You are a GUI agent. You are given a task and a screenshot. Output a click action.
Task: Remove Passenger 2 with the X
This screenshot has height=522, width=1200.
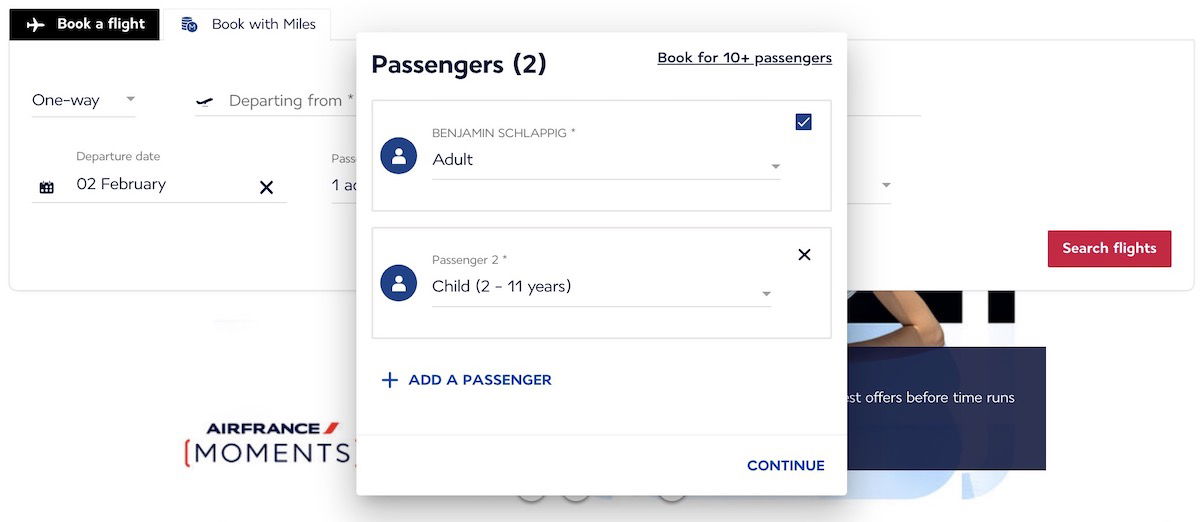(804, 255)
